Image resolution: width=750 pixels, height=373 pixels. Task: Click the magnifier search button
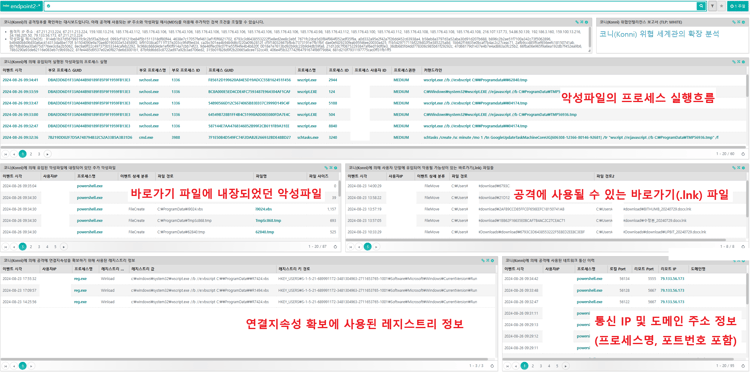pyautogui.click(x=701, y=6)
